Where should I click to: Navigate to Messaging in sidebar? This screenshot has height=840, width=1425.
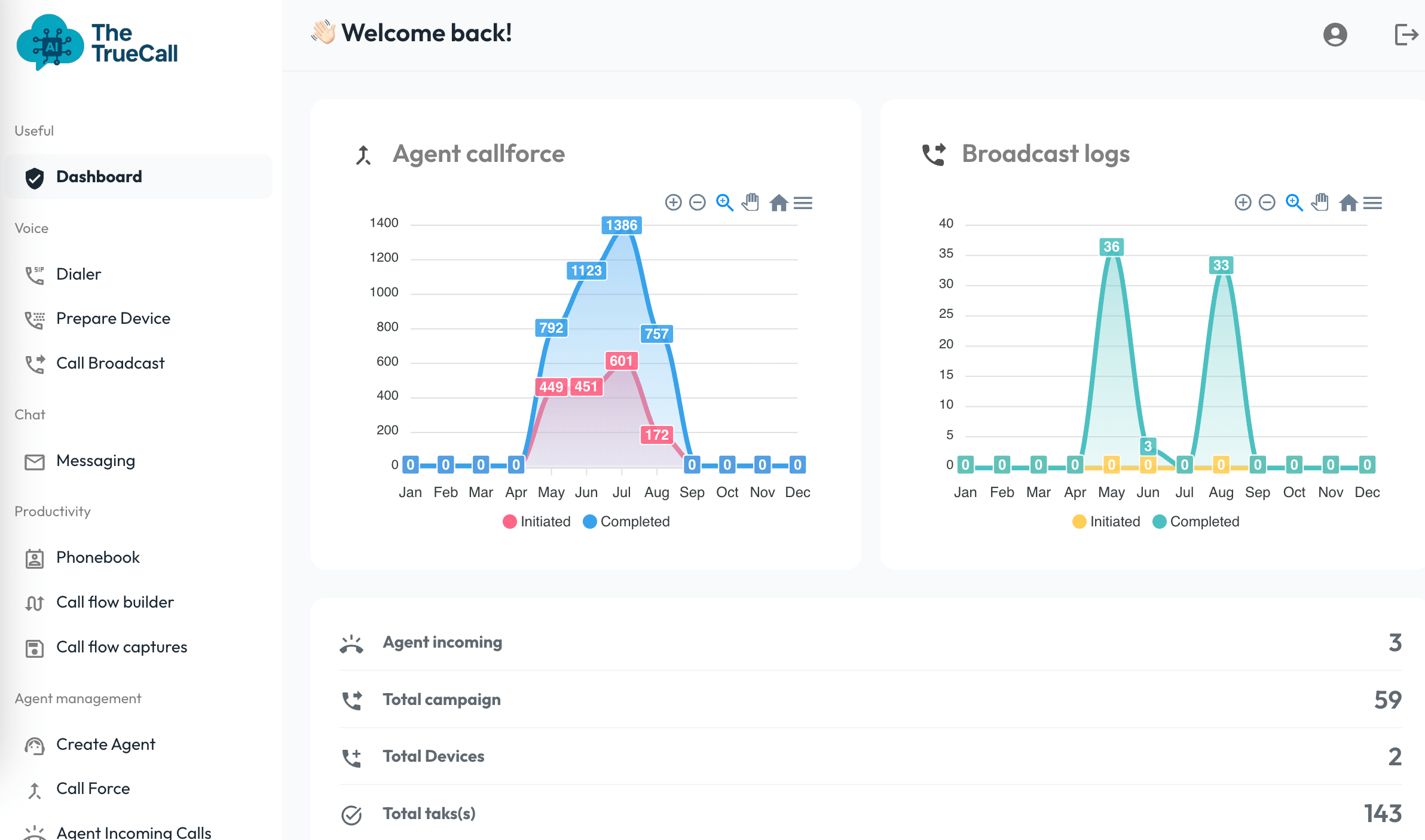96,461
